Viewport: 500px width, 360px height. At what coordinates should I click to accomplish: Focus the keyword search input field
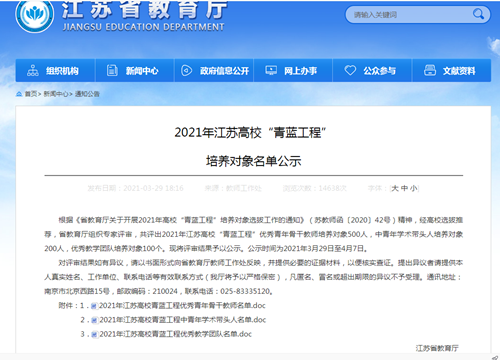click(x=410, y=15)
